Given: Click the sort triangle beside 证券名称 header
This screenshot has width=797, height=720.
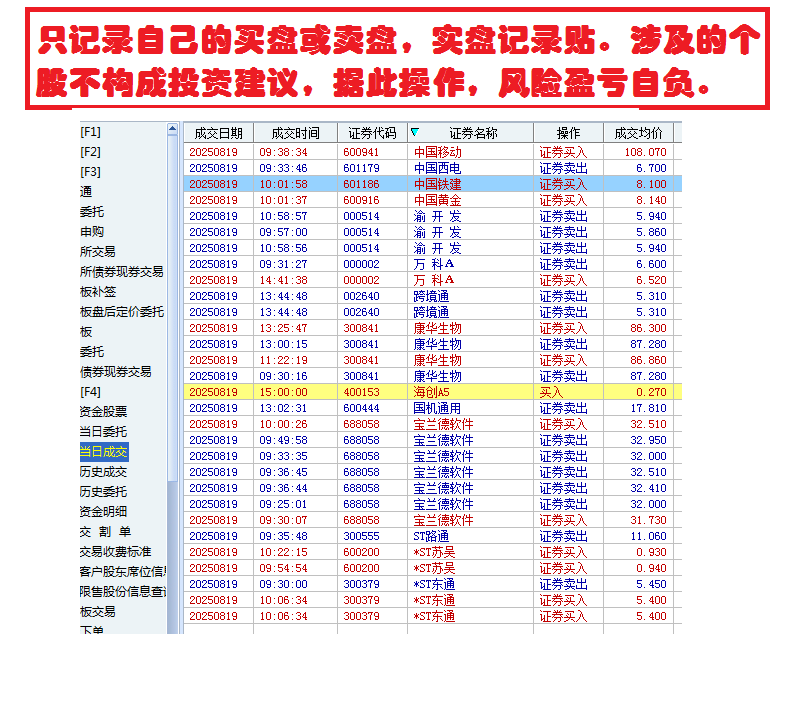Looking at the screenshot, I should point(415,132).
